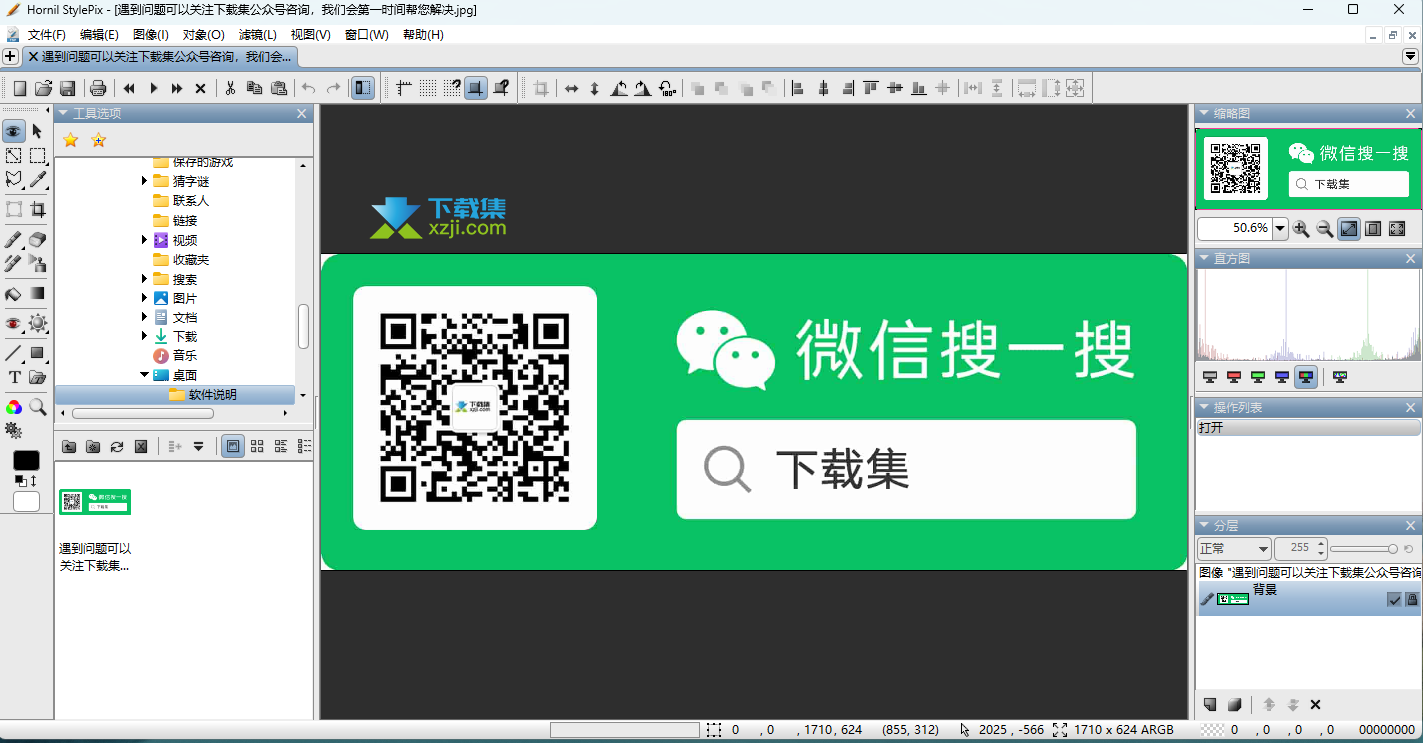Viewport: 1423px width, 743px height.
Task: Flip the image vertically
Action: click(594, 88)
